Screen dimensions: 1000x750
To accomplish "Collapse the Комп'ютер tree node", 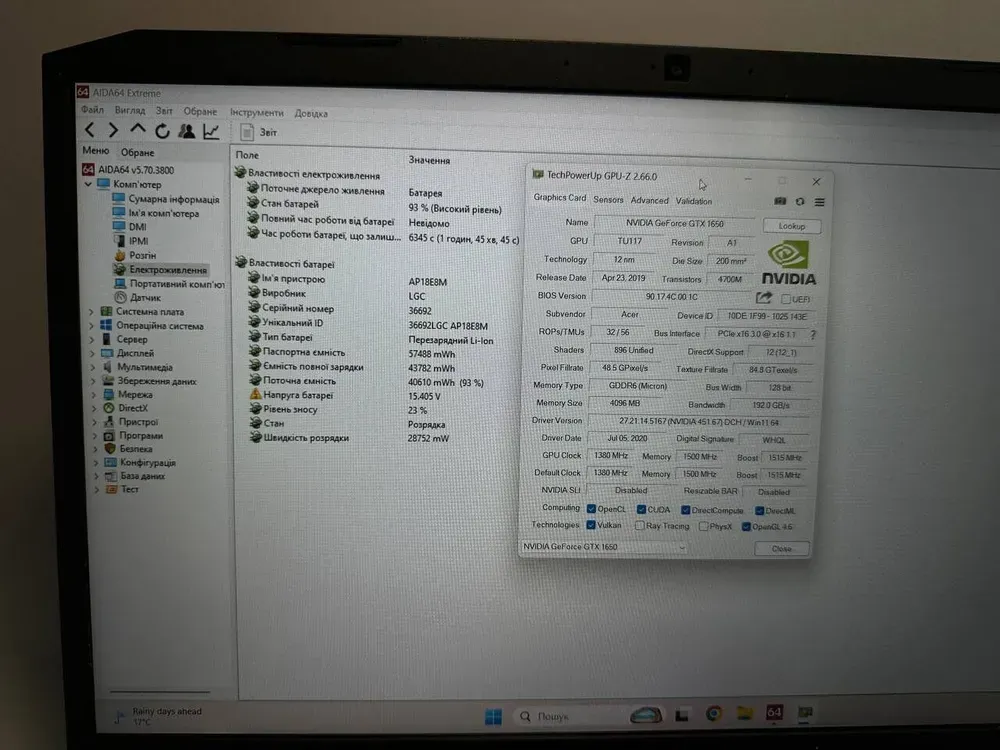I will point(89,185).
